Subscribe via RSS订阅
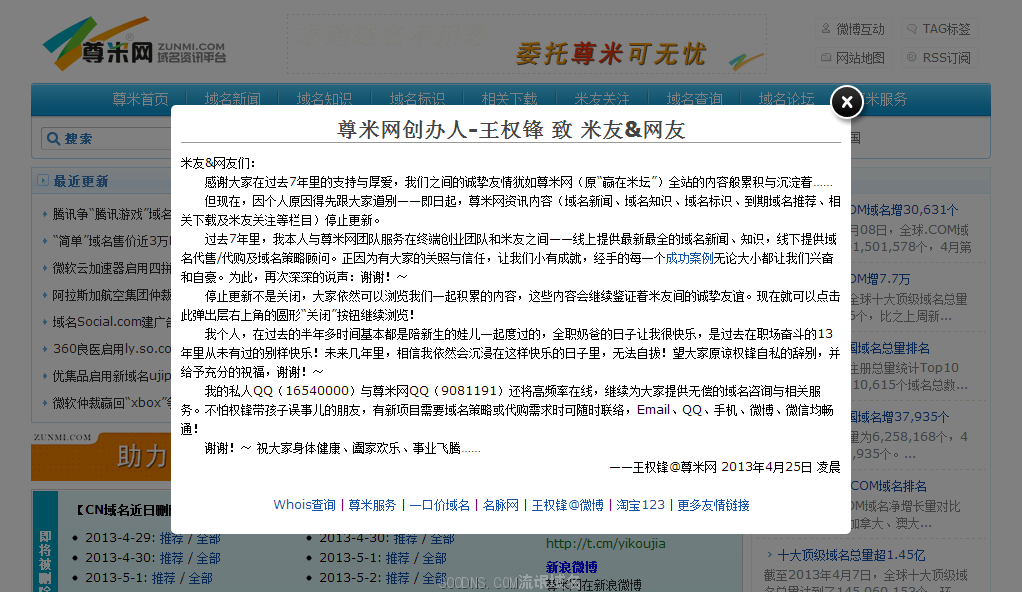1022x592 pixels. pos(941,58)
